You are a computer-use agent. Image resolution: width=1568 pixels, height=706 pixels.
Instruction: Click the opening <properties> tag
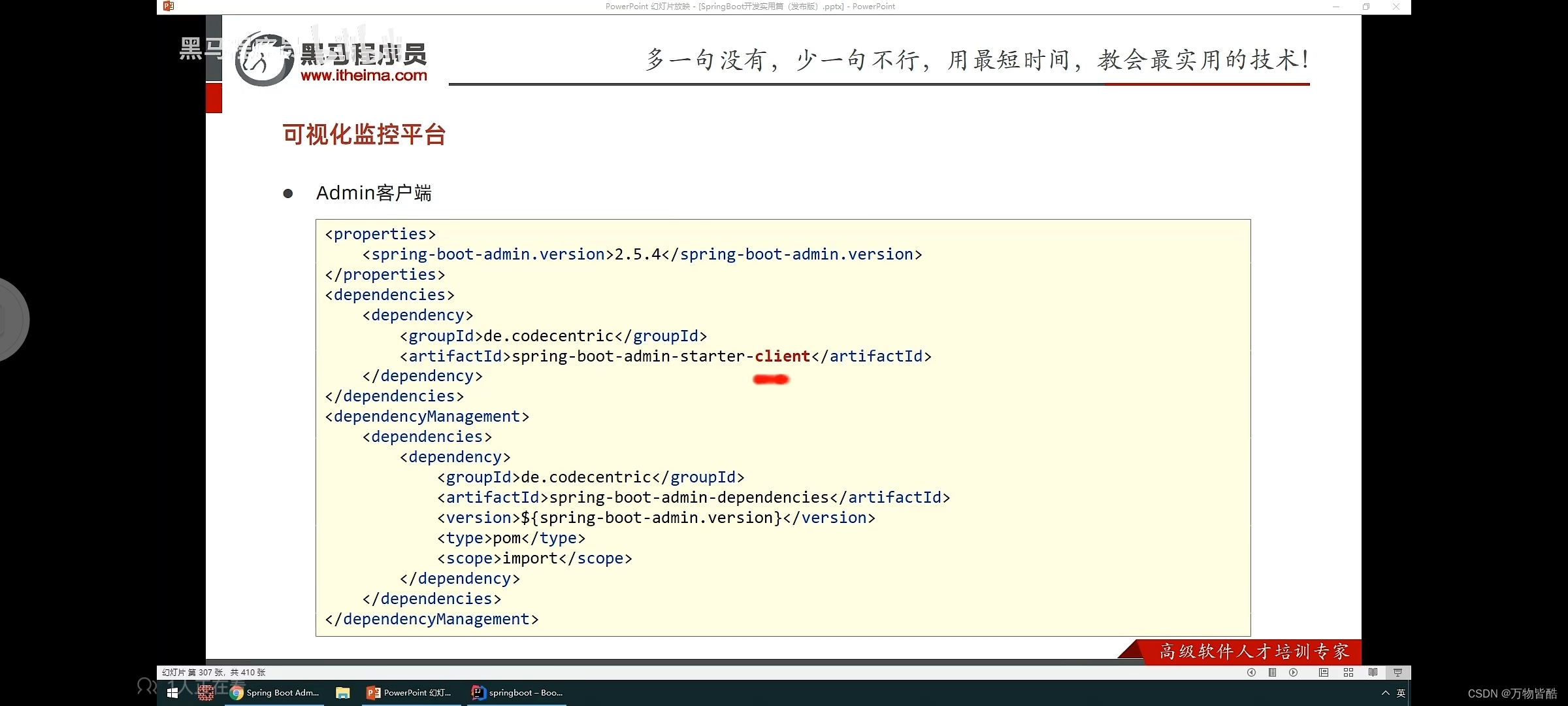click(x=380, y=234)
